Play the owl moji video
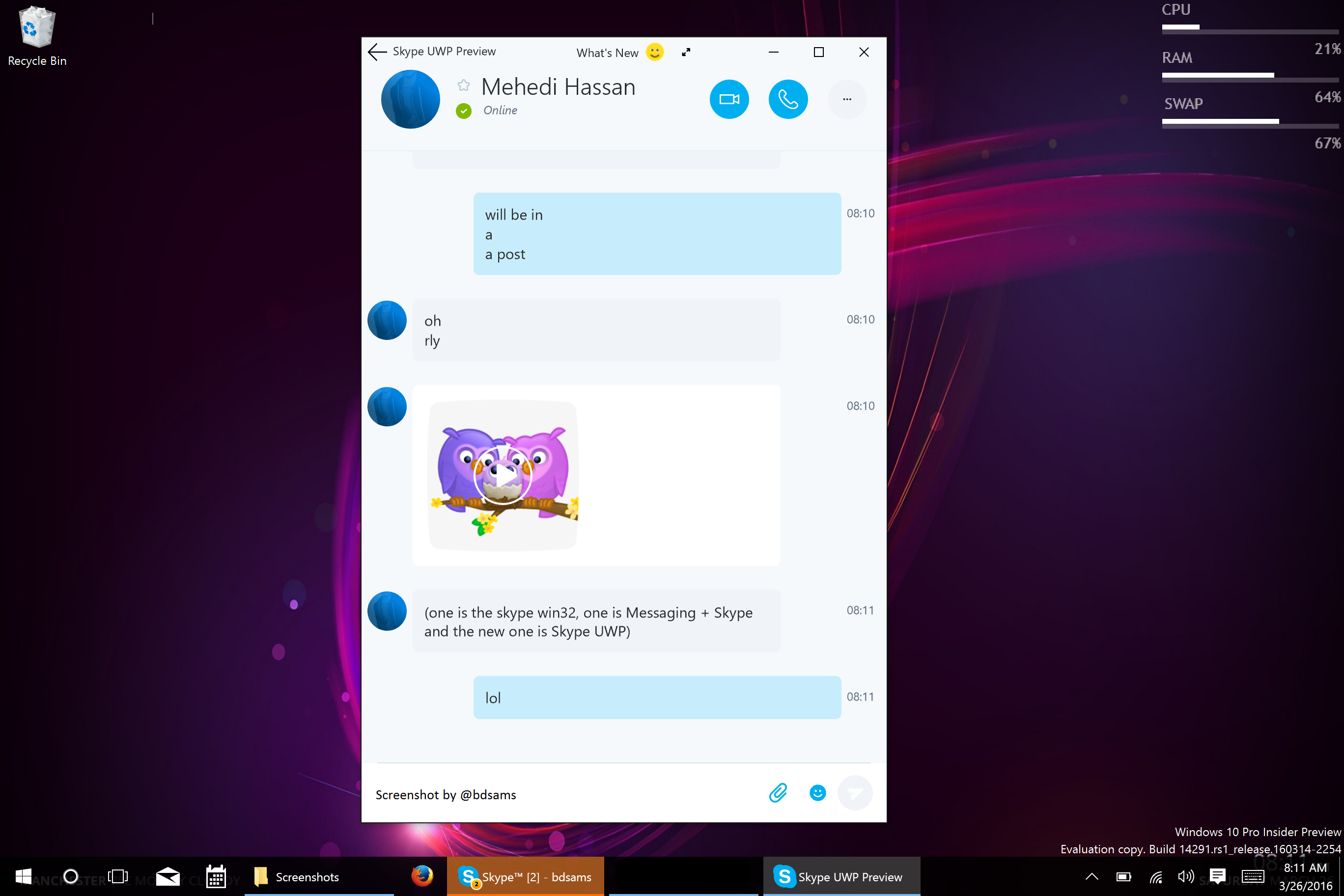This screenshot has width=1344, height=896. pos(503,476)
